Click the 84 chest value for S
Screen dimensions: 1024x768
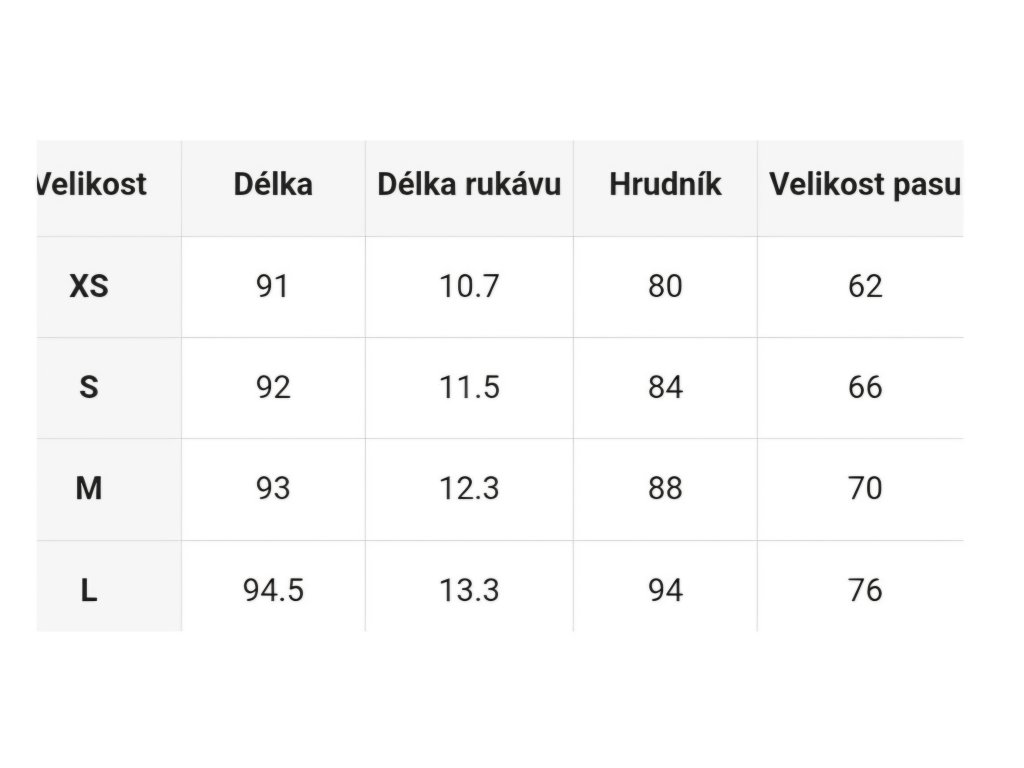pos(665,387)
